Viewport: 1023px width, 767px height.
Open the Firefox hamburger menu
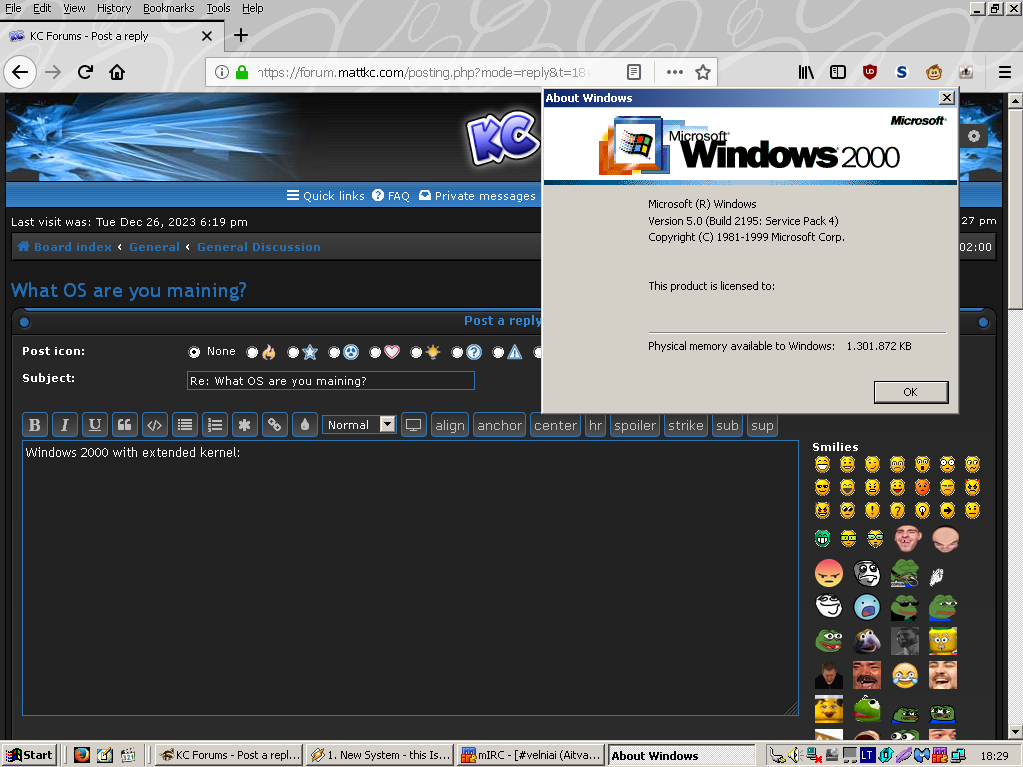click(1005, 72)
